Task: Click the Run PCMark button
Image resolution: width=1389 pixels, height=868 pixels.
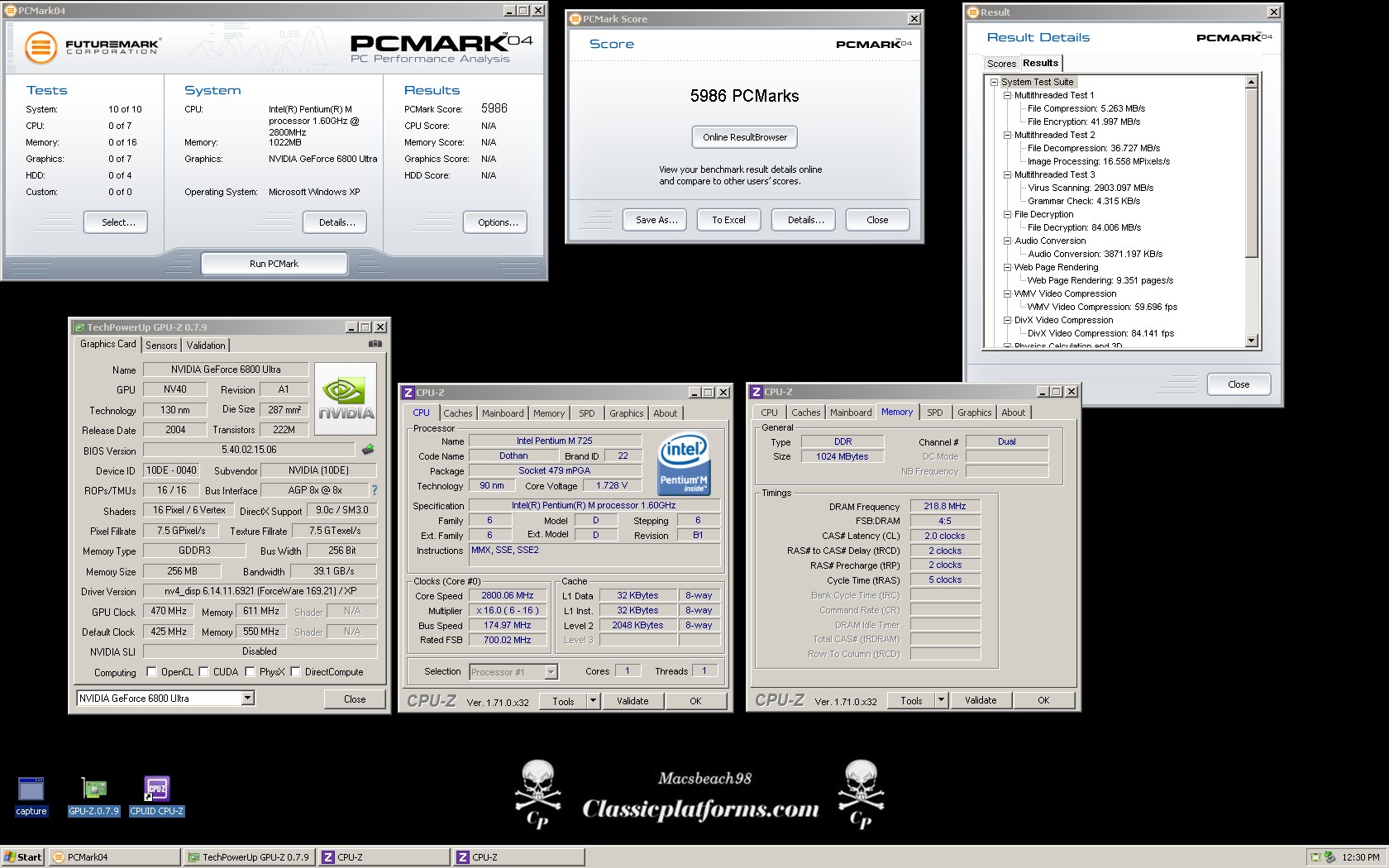Action: pos(274,264)
